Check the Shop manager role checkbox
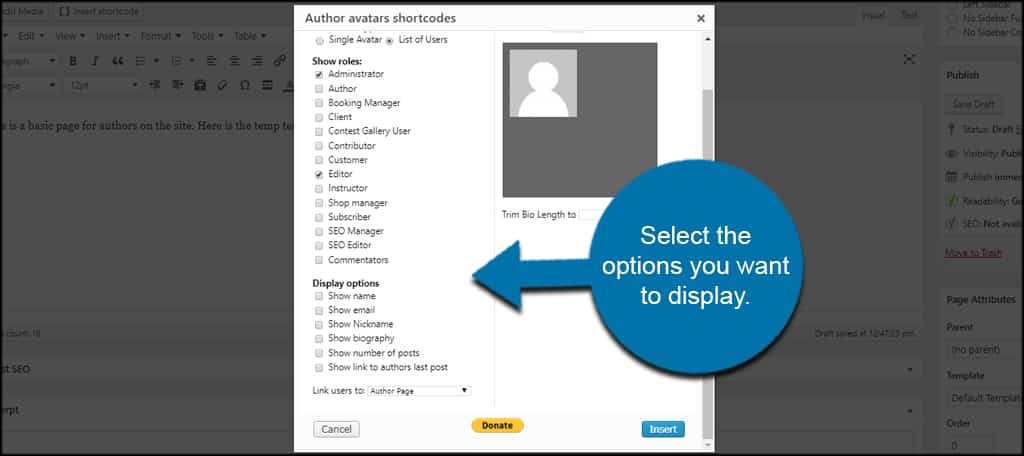Image resolution: width=1024 pixels, height=456 pixels. [x=319, y=203]
